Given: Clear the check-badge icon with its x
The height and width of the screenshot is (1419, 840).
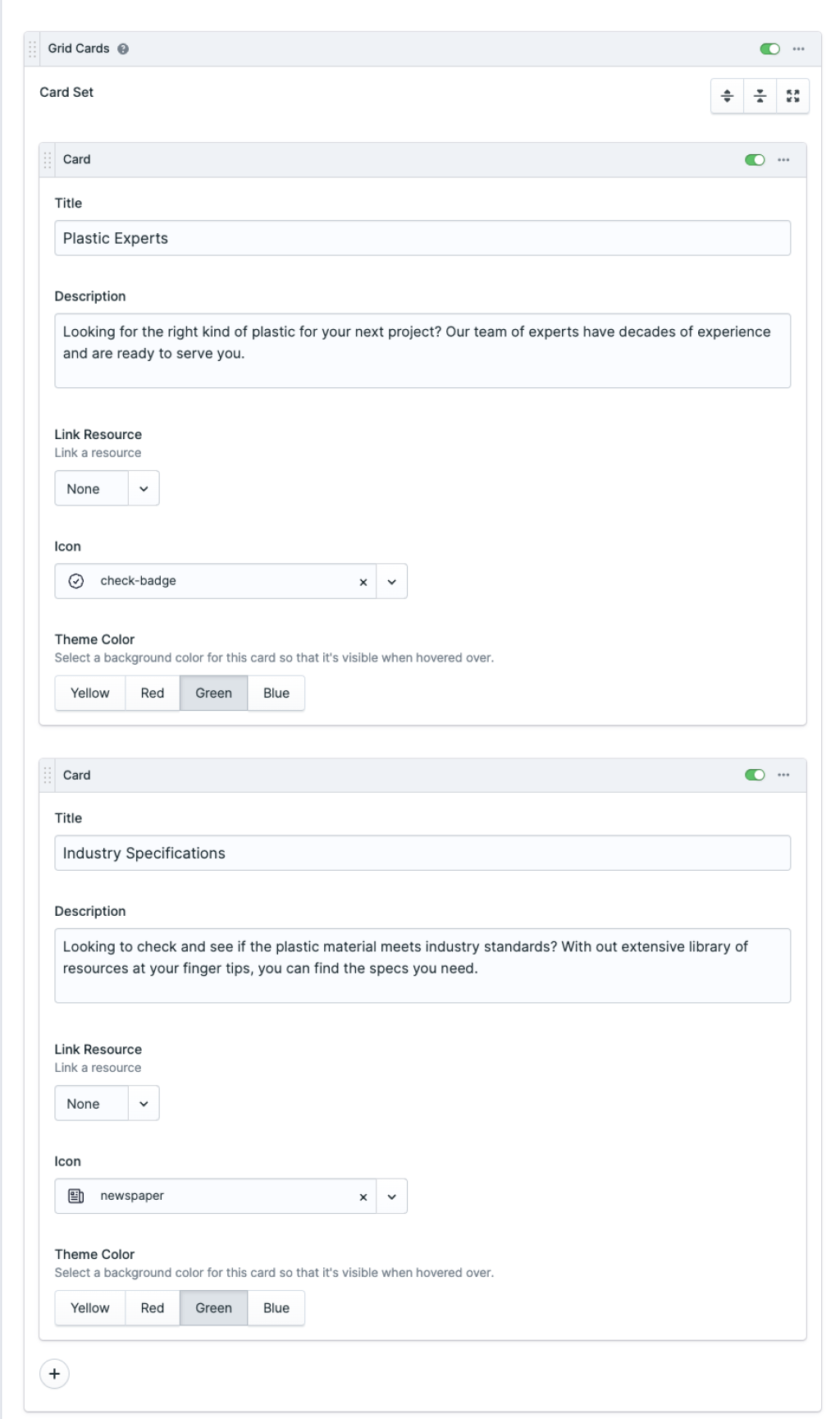Looking at the screenshot, I should coord(362,580).
